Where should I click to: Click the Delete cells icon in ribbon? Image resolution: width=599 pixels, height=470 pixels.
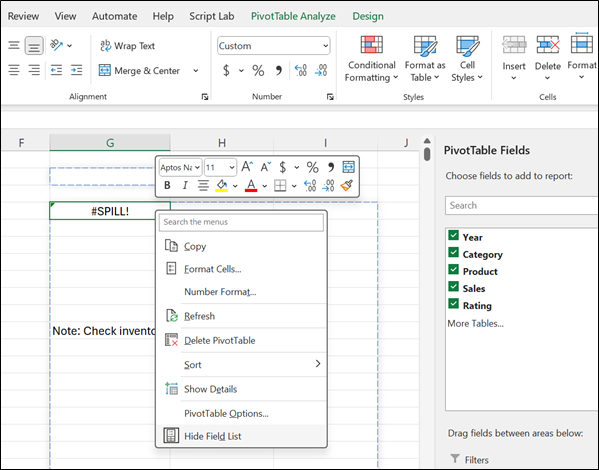click(x=547, y=44)
